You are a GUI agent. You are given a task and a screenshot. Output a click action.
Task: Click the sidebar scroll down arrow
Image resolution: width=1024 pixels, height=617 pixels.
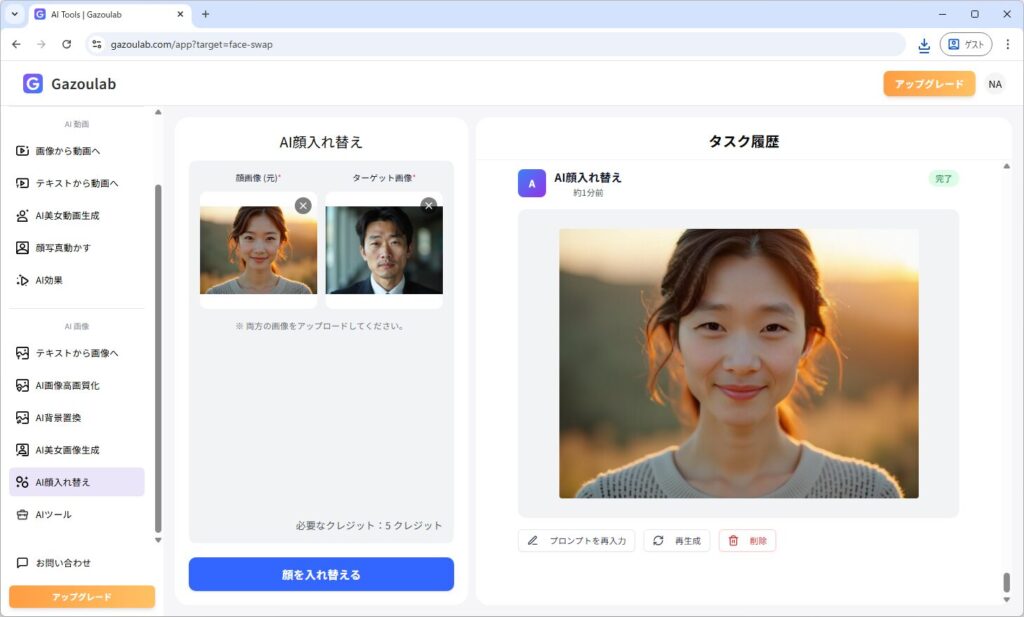[158, 540]
